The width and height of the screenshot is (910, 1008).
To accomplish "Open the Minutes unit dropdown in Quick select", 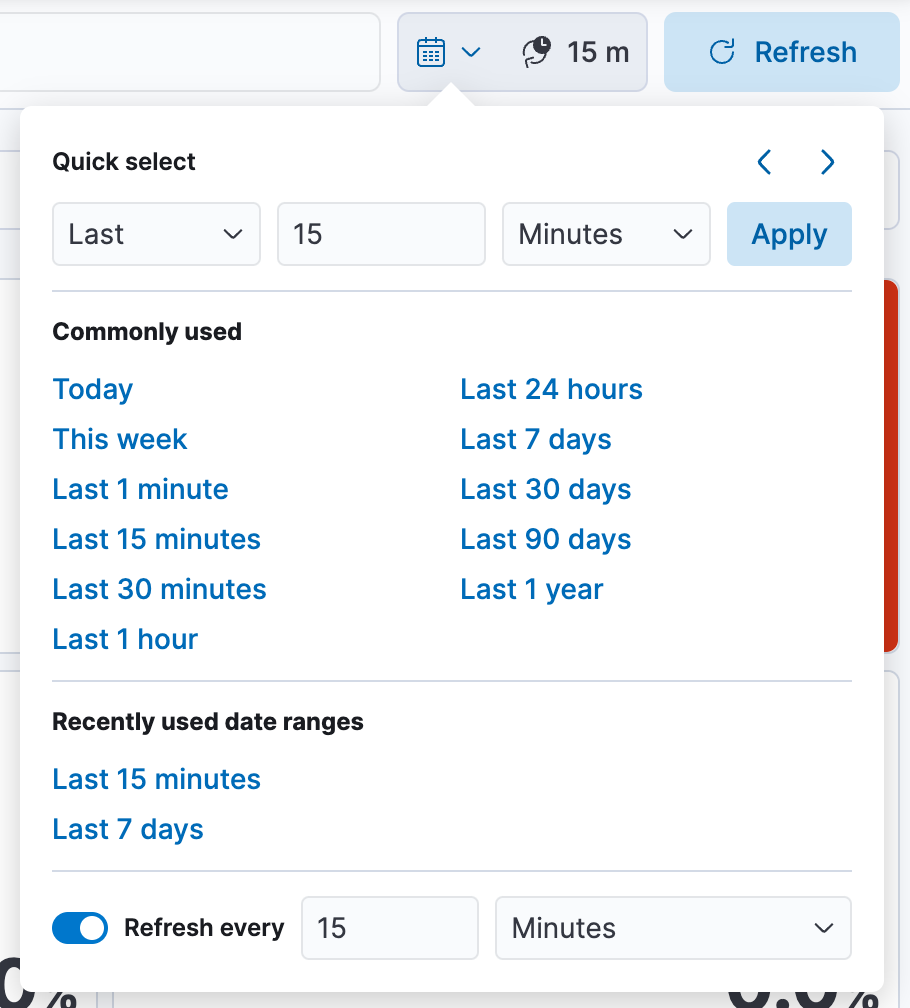I will click(606, 234).
